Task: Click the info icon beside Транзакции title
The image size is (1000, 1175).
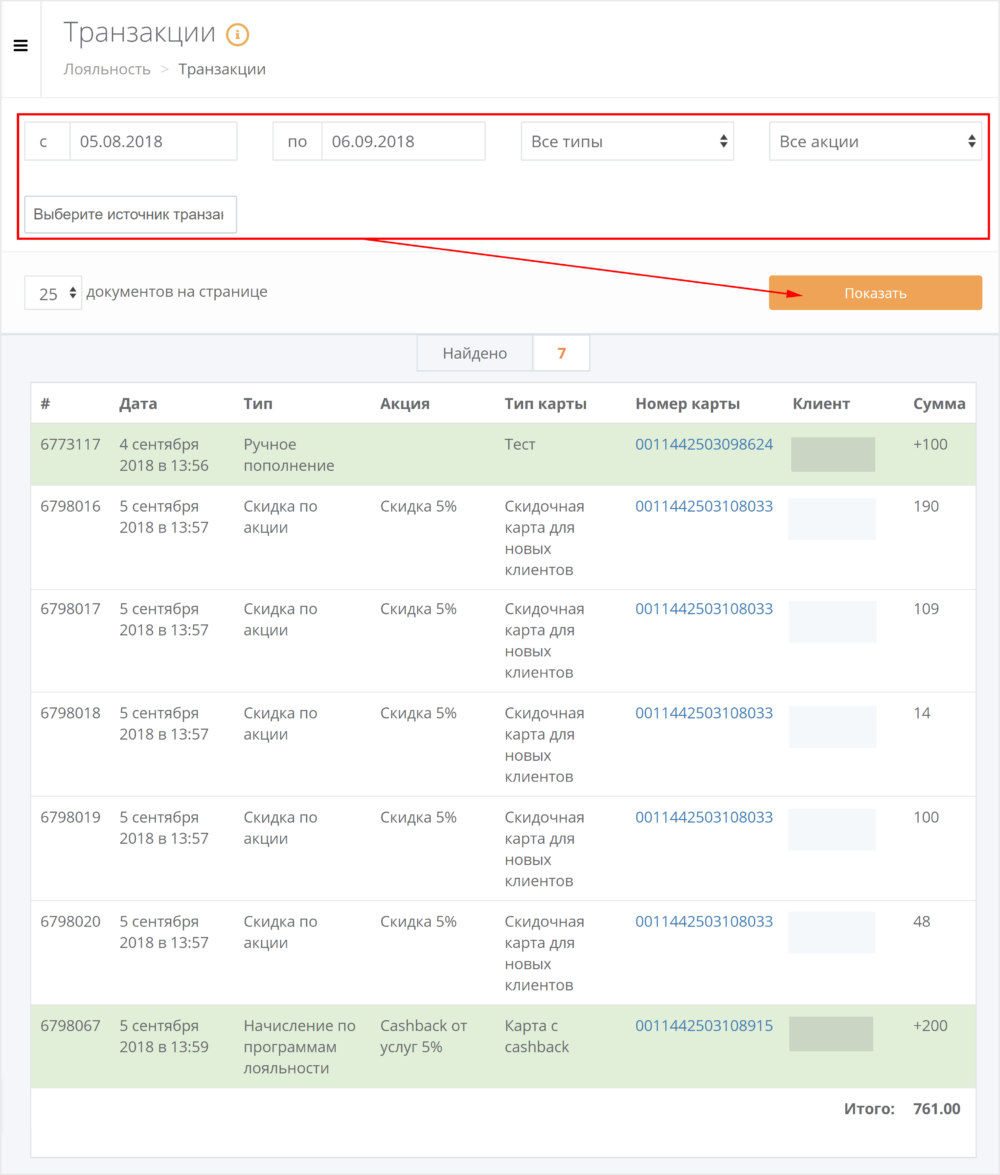Action: pos(238,34)
